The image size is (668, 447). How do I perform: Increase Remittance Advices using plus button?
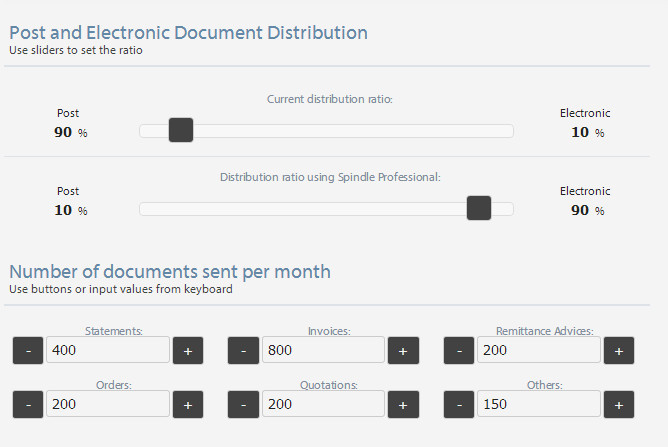point(619,350)
